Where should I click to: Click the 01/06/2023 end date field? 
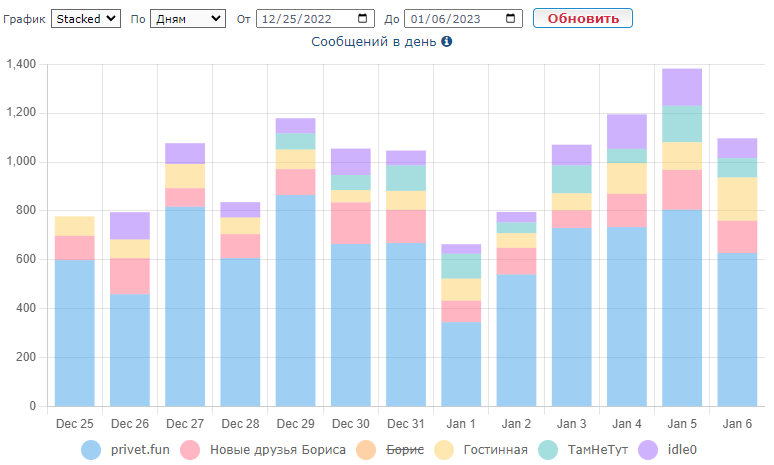point(463,19)
